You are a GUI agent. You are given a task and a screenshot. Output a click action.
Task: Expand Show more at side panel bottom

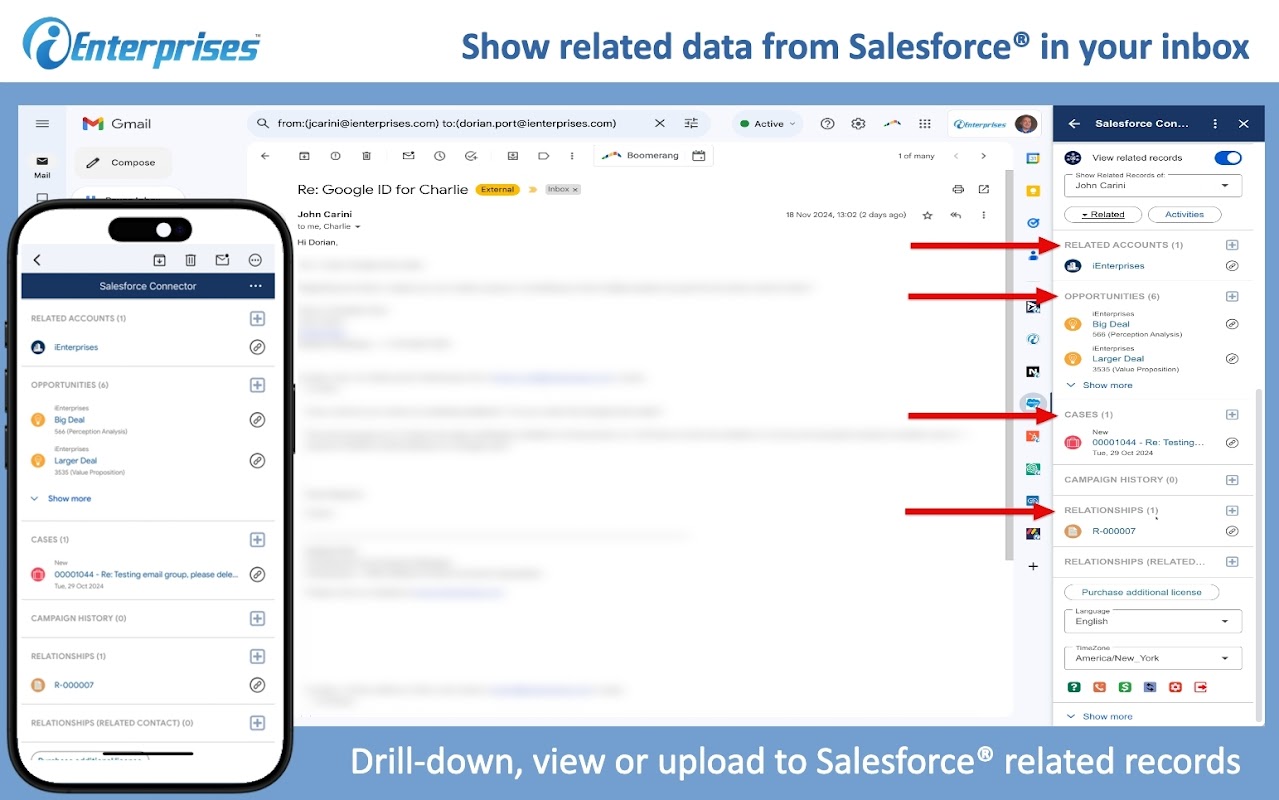click(x=1100, y=716)
